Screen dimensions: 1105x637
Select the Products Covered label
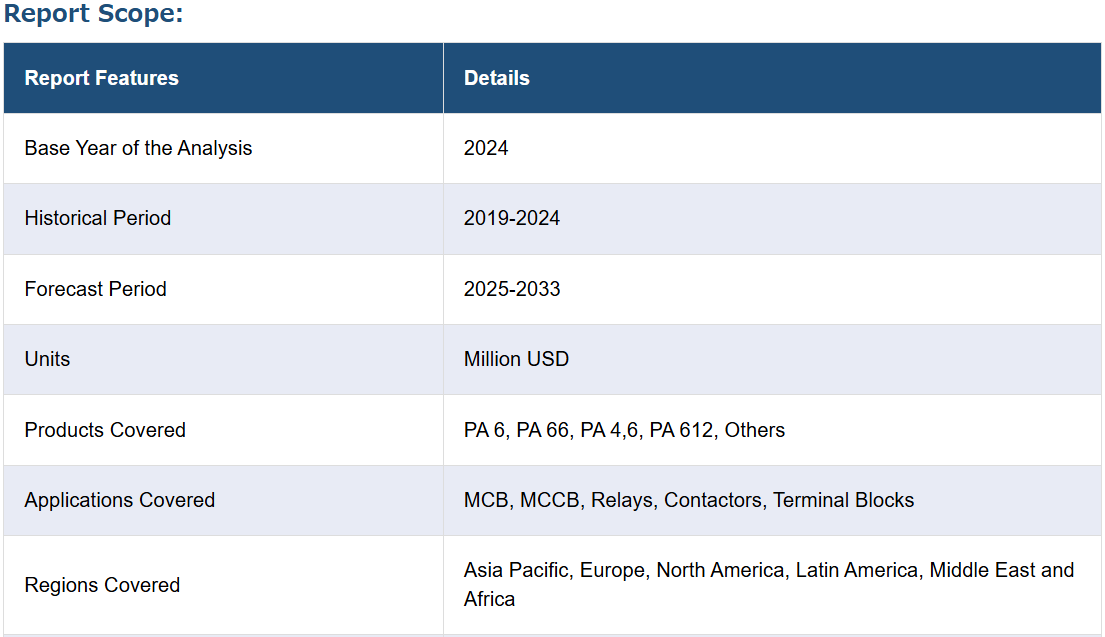coord(105,430)
